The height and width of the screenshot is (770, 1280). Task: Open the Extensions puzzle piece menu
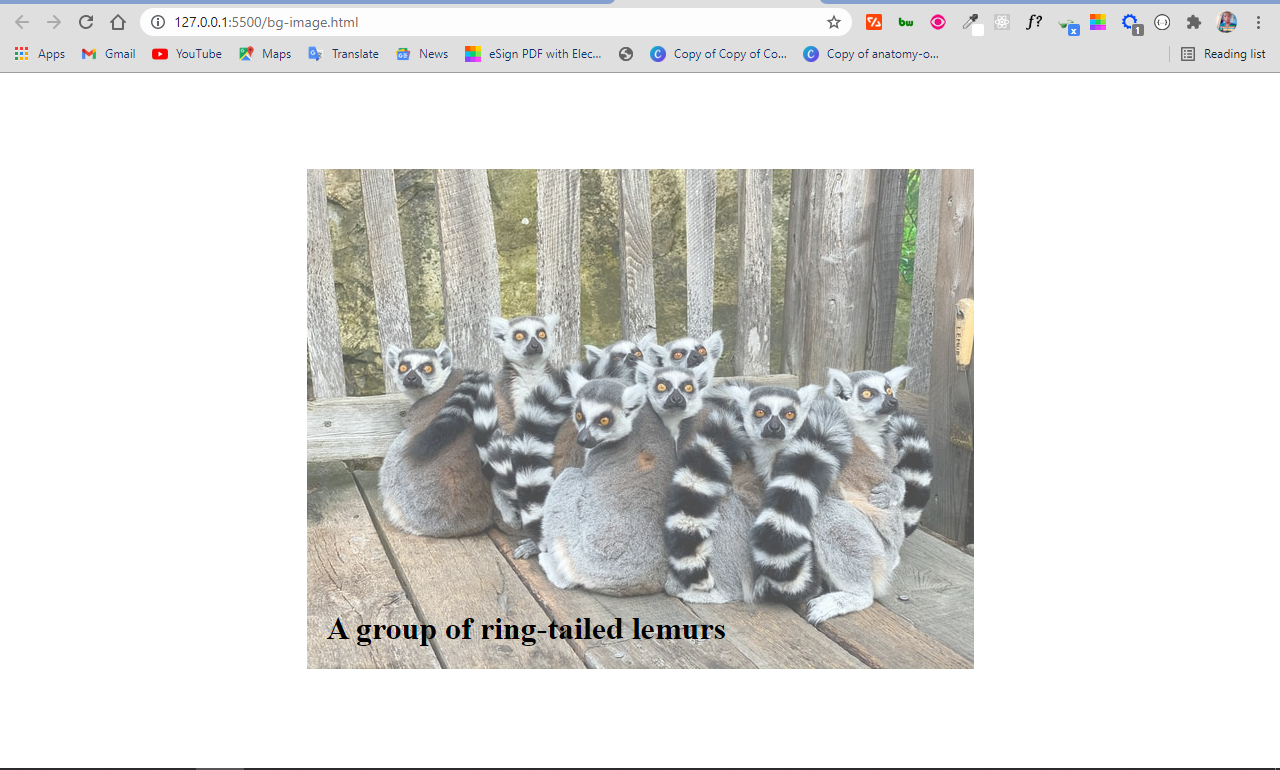[x=1194, y=22]
